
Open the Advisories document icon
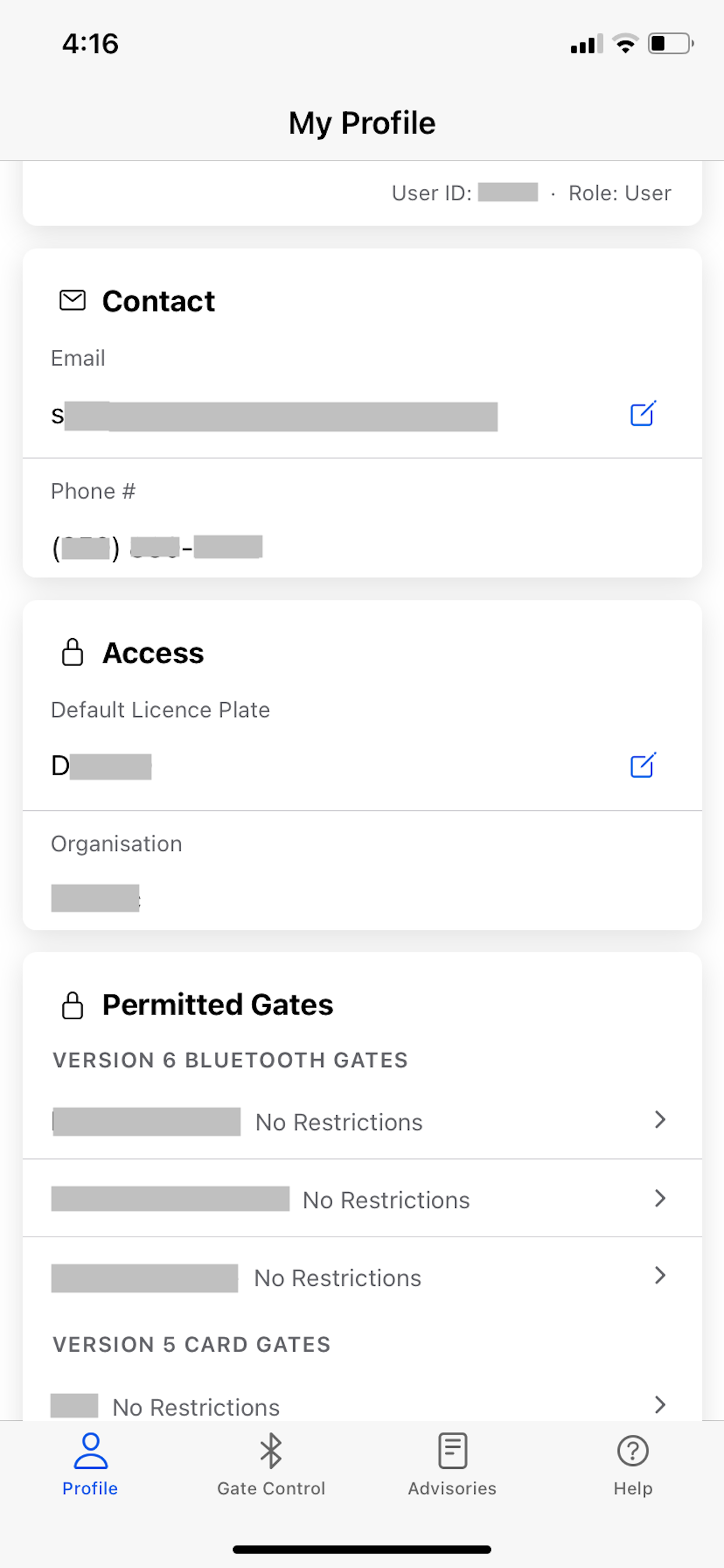[x=452, y=1451]
